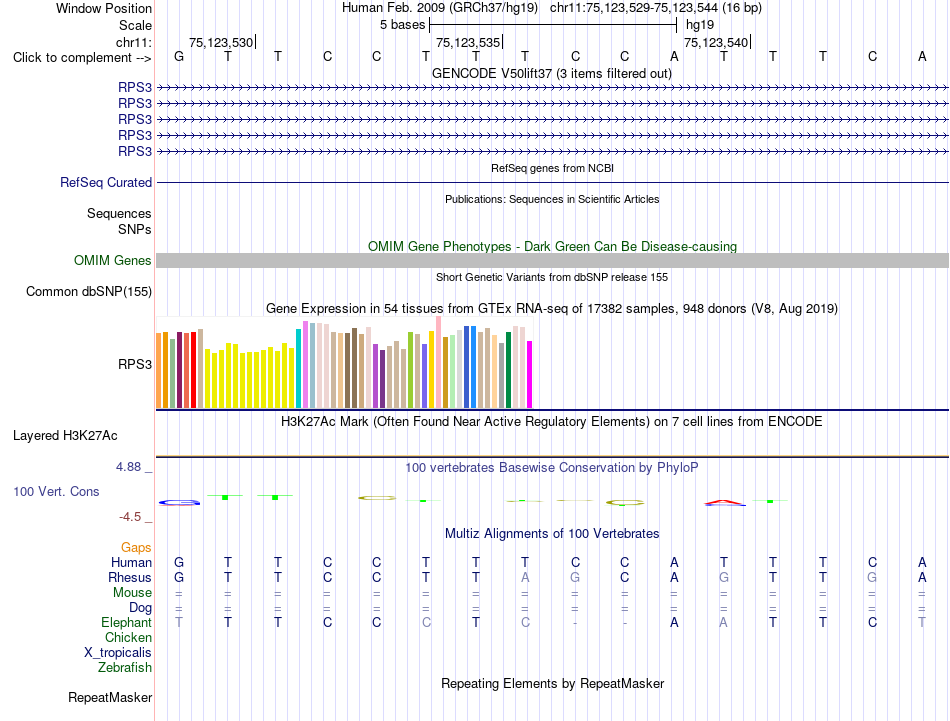The height and width of the screenshot is (721, 950).
Task: Click the RPS3 label beside the GTEx bar chart
Action: [135, 364]
